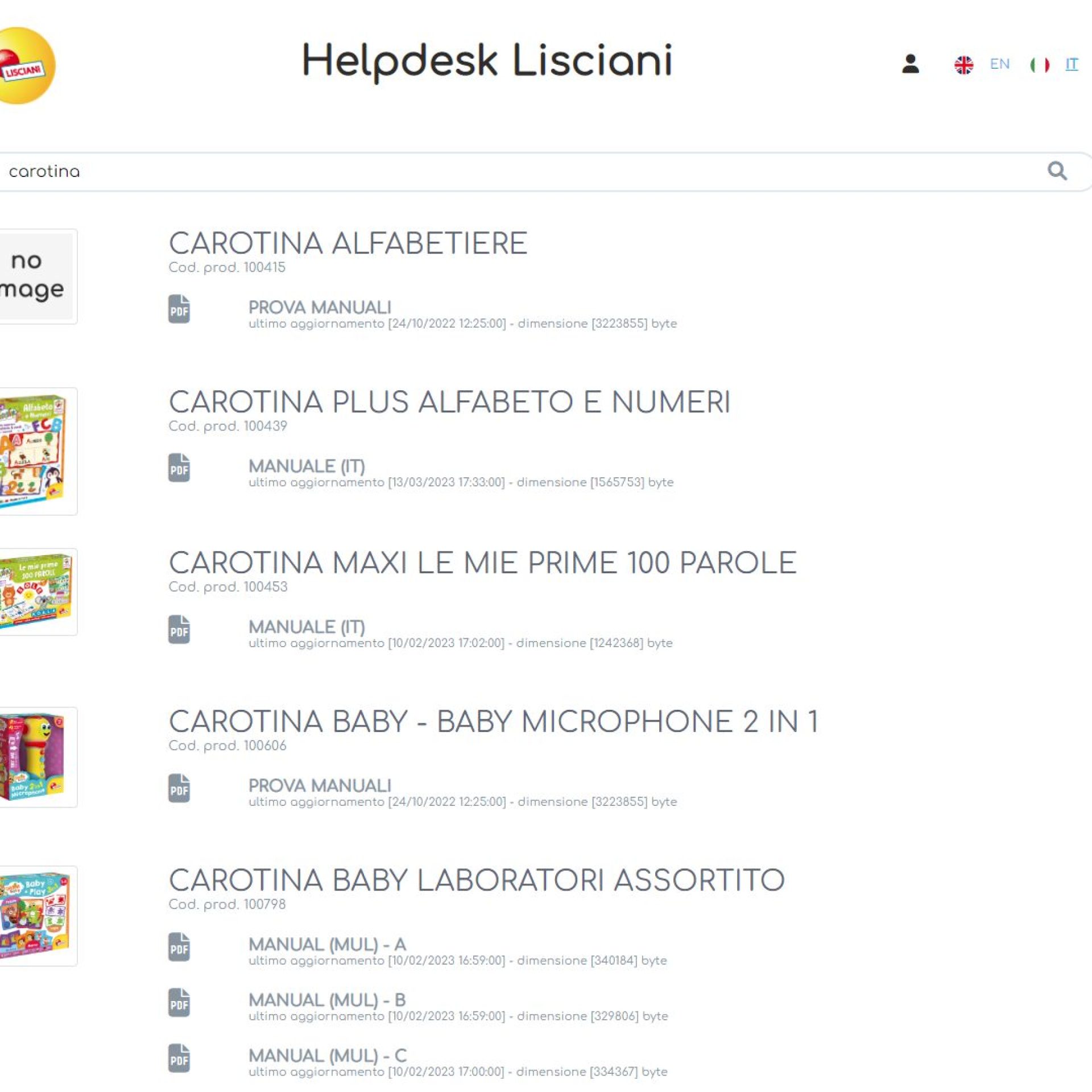Click Carotina Baby Laboratori Assortito product image
The height and width of the screenshot is (1092, 1092).
pyautogui.click(x=35, y=916)
